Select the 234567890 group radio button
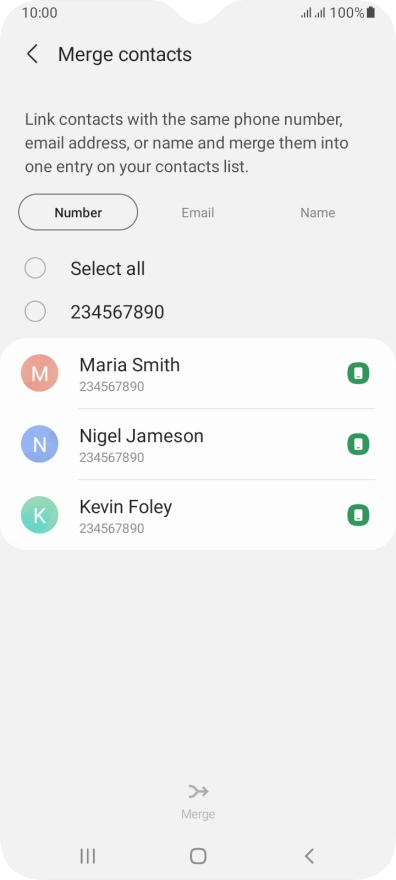 35,311
